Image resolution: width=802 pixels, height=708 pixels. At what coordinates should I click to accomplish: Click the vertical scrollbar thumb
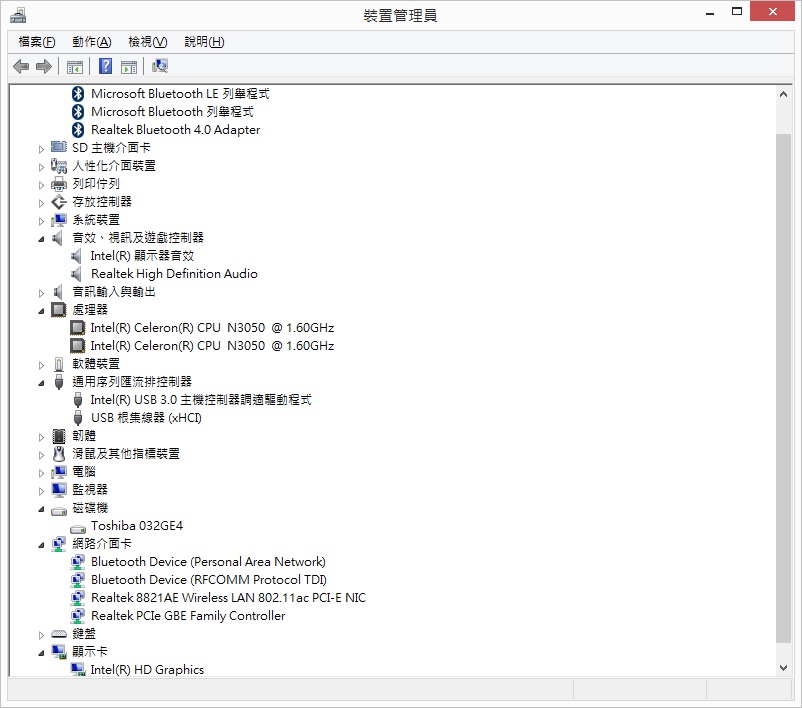coord(783,388)
